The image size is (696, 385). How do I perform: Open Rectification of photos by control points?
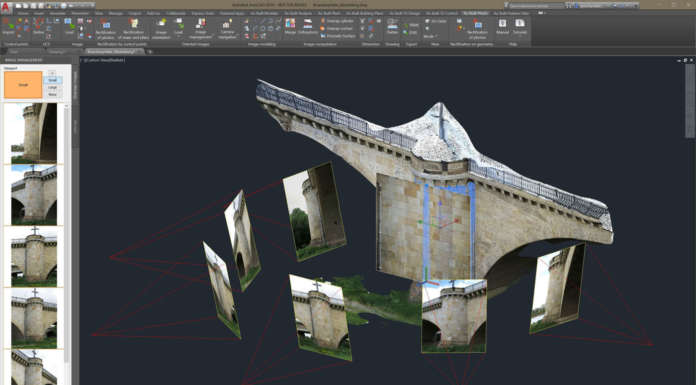105,28
